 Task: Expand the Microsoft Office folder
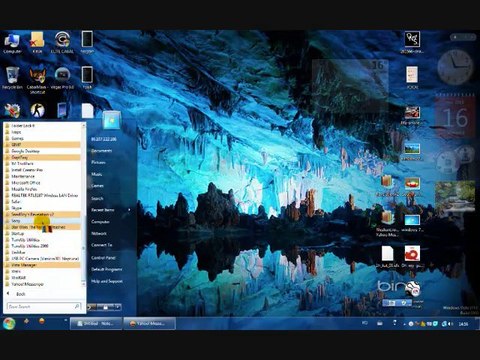[42, 183]
